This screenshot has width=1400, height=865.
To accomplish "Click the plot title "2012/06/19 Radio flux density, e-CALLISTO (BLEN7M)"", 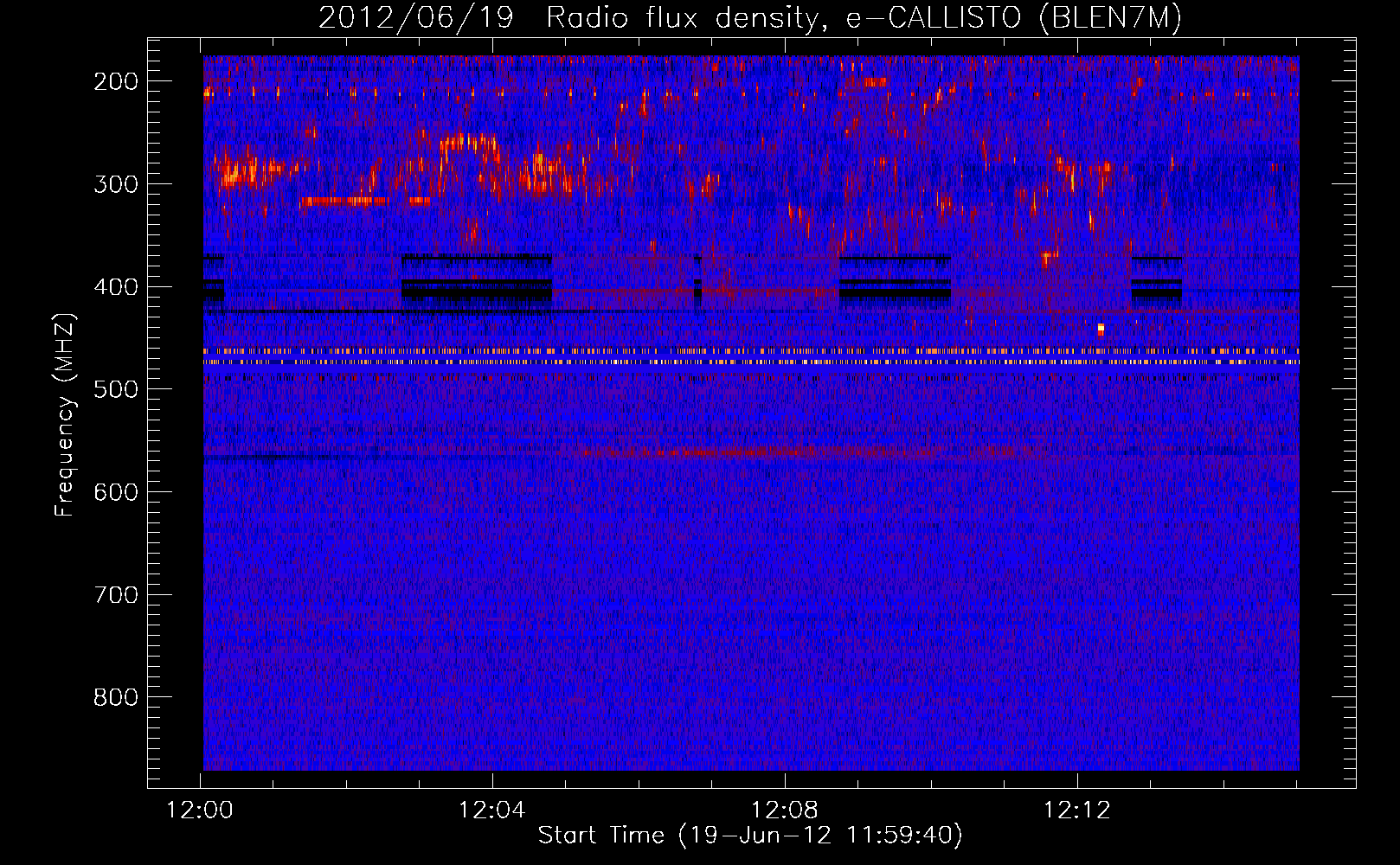I will (750, 18).
